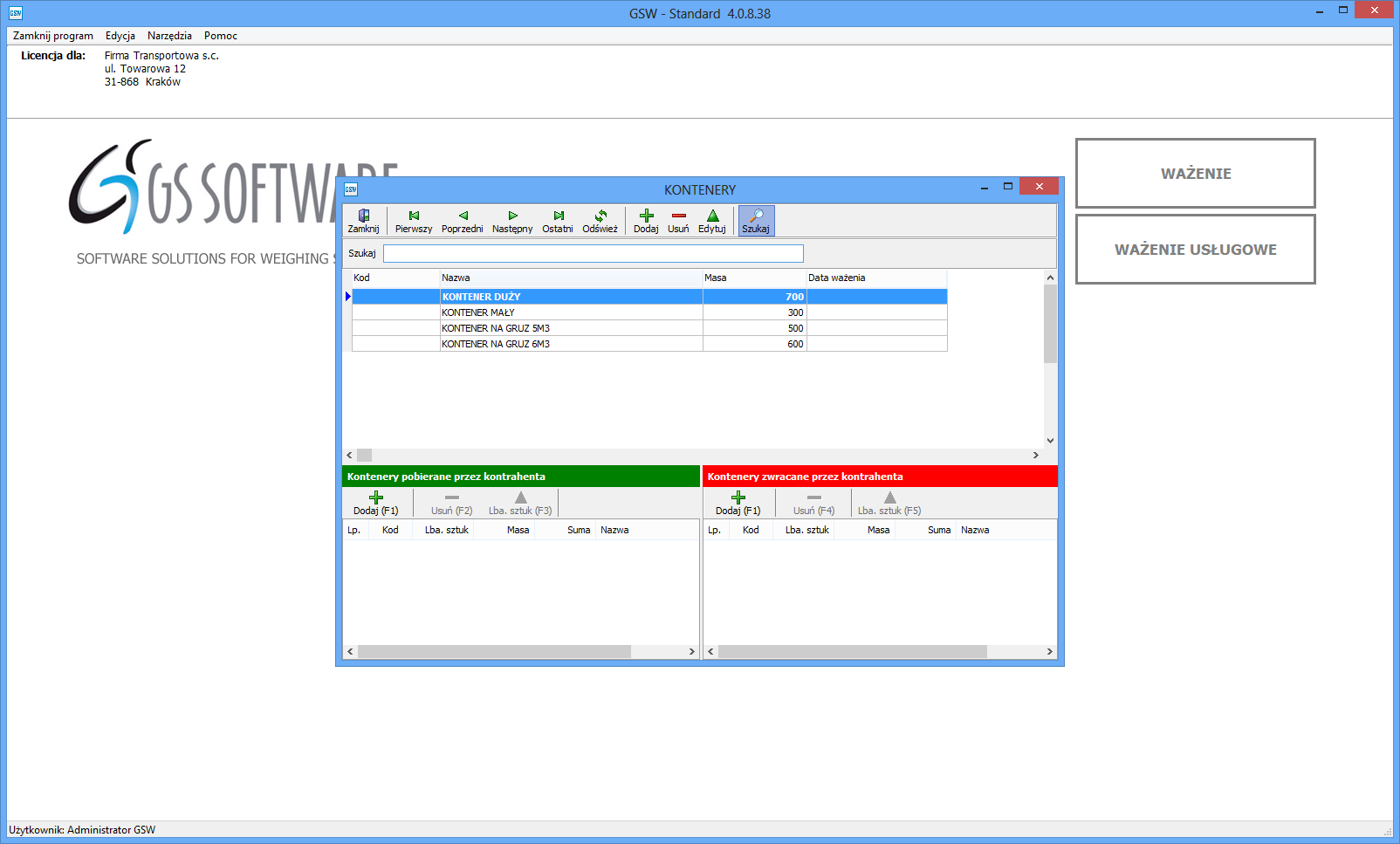Viewport: 1400px width, 844px height.
Task: Click the WAŻENIE button
Action: pos(1195,173)
